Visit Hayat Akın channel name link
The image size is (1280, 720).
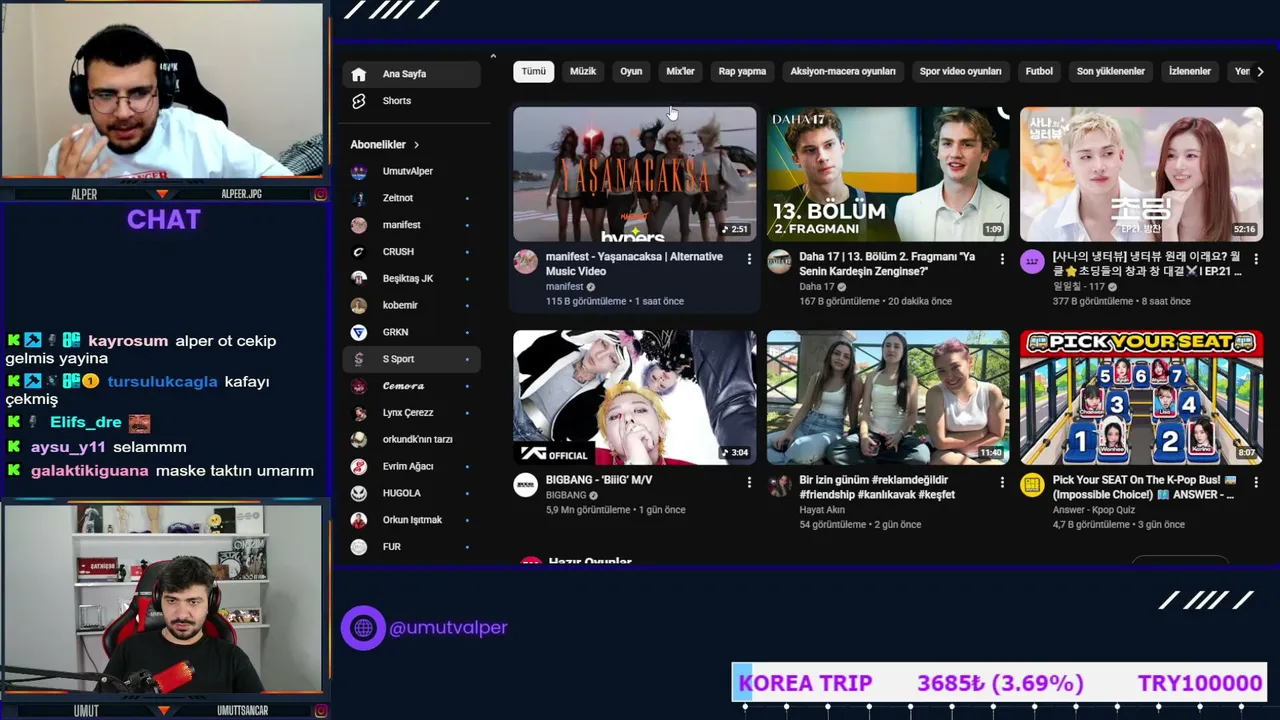[x=822, y=510]
